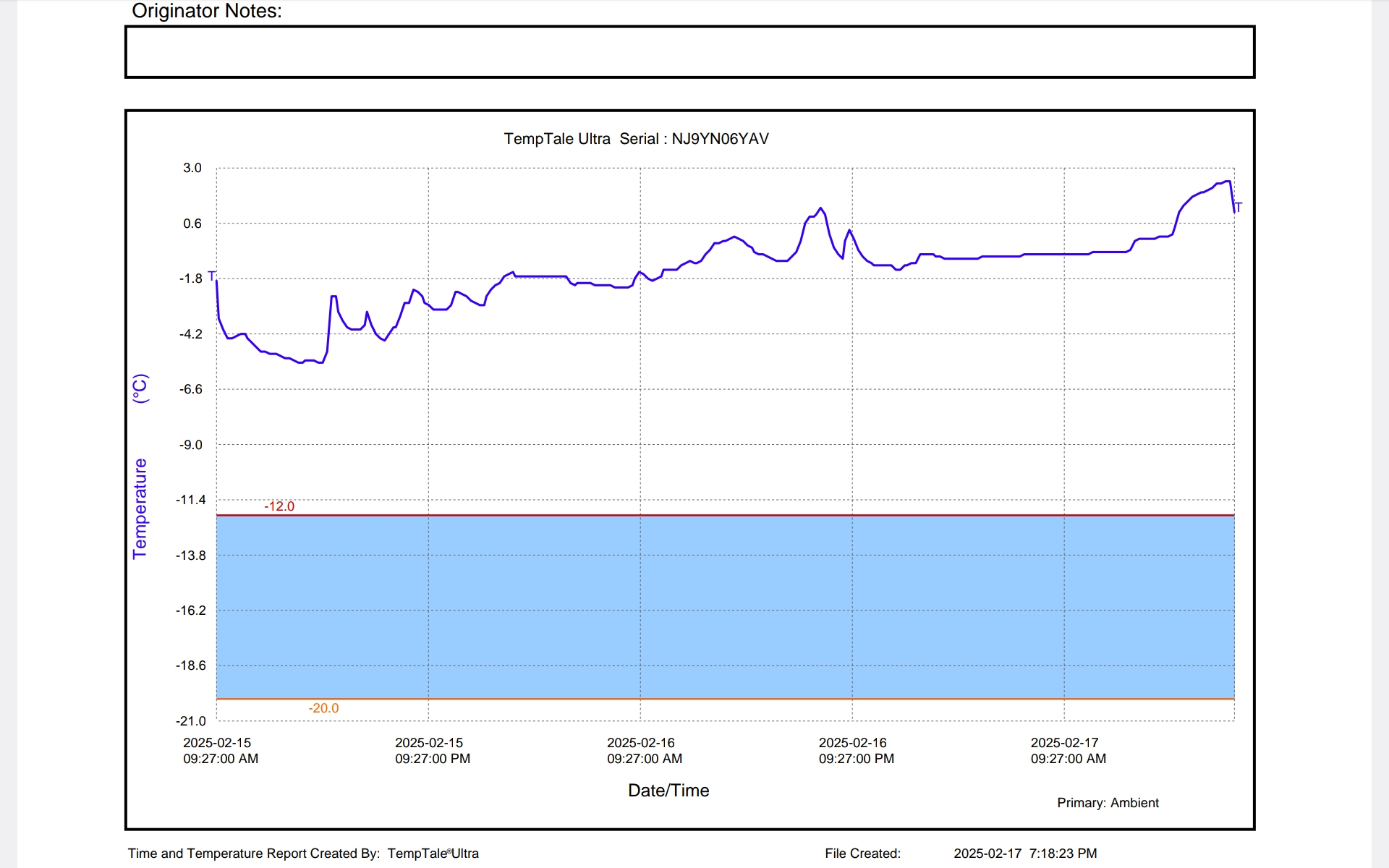Click the y-axis value -21.0

click(190, 721)
